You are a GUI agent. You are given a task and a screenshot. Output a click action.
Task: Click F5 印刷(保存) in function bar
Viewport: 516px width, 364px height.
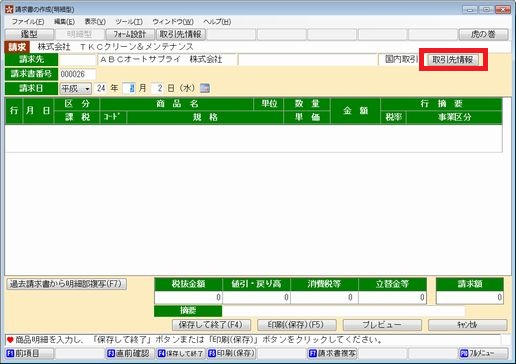point(231,353)
